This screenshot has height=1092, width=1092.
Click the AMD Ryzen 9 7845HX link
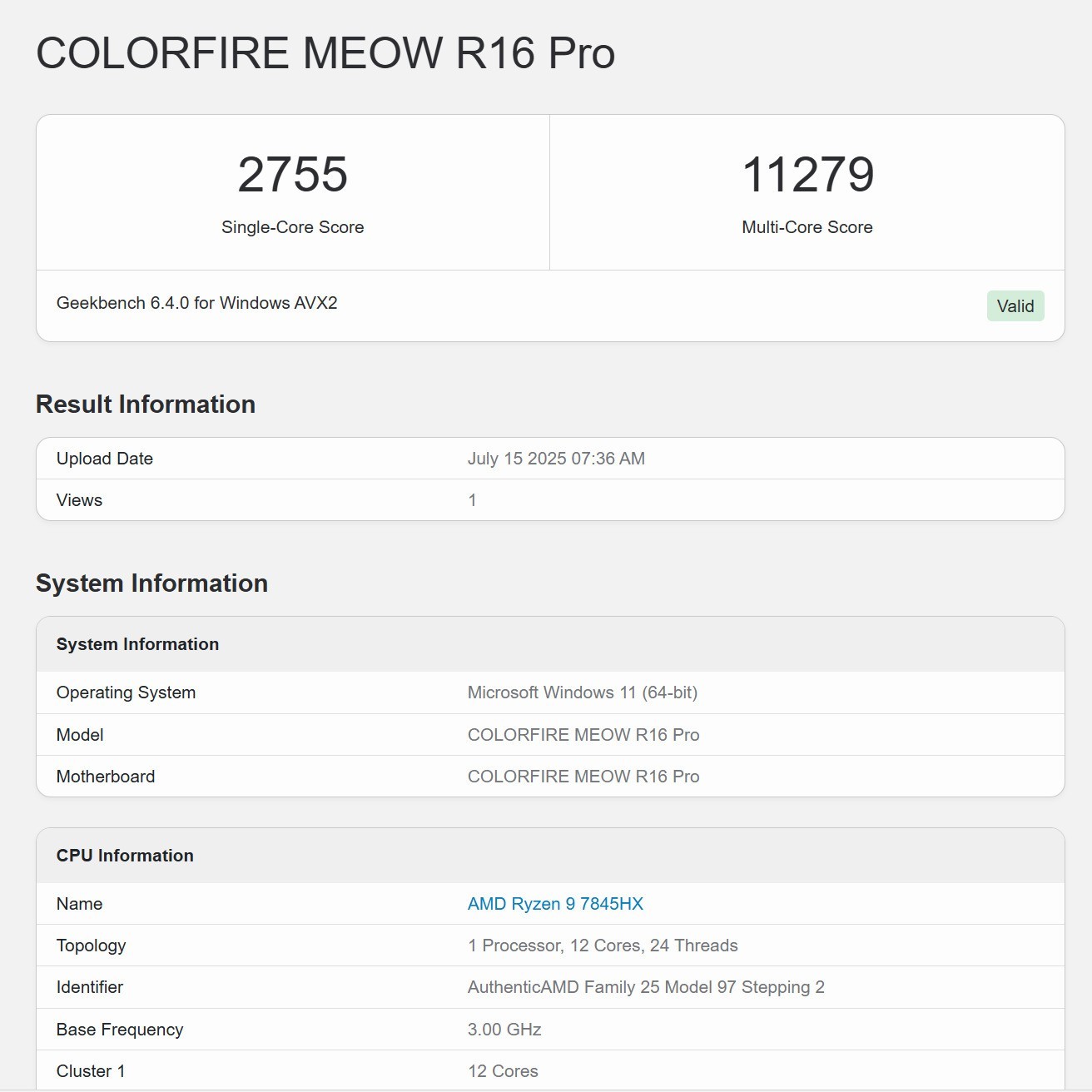click(x=555, y=904)
